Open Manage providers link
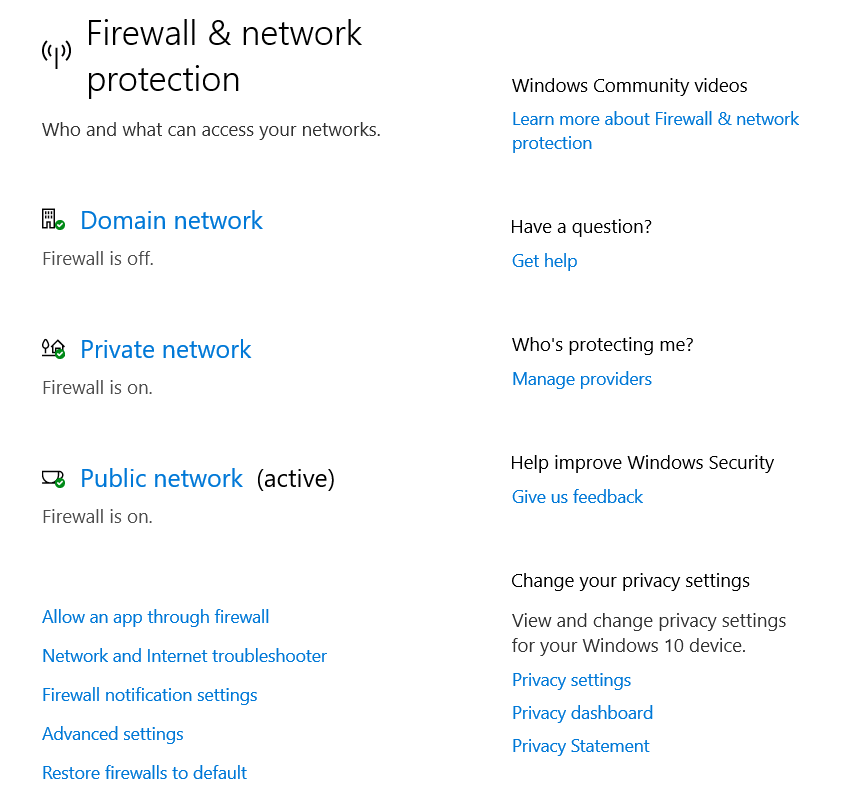The height and width of the screenshot is (800, 854). (x=582, y=379)
